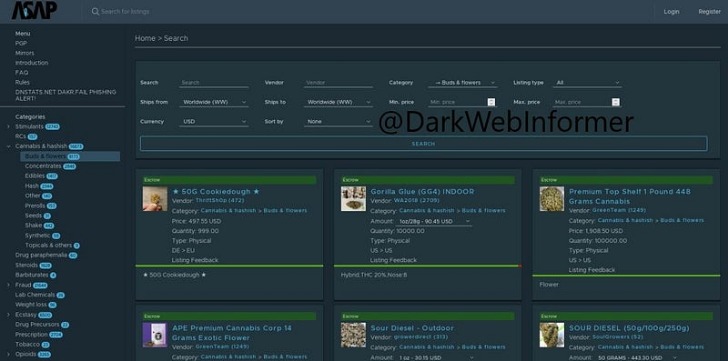Screen dimensions: 728x361
Task: Open the Sort by dropdown
Action: point(338,122)
